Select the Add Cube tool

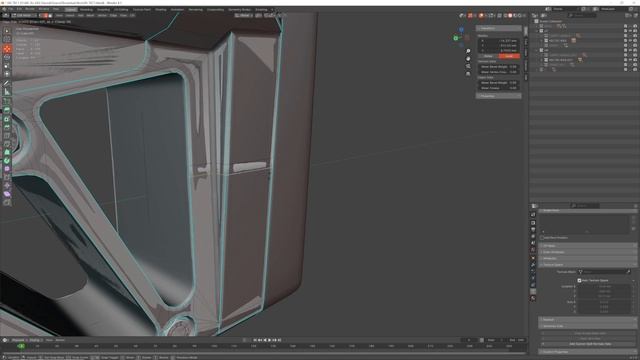click(x=7, y=101)
